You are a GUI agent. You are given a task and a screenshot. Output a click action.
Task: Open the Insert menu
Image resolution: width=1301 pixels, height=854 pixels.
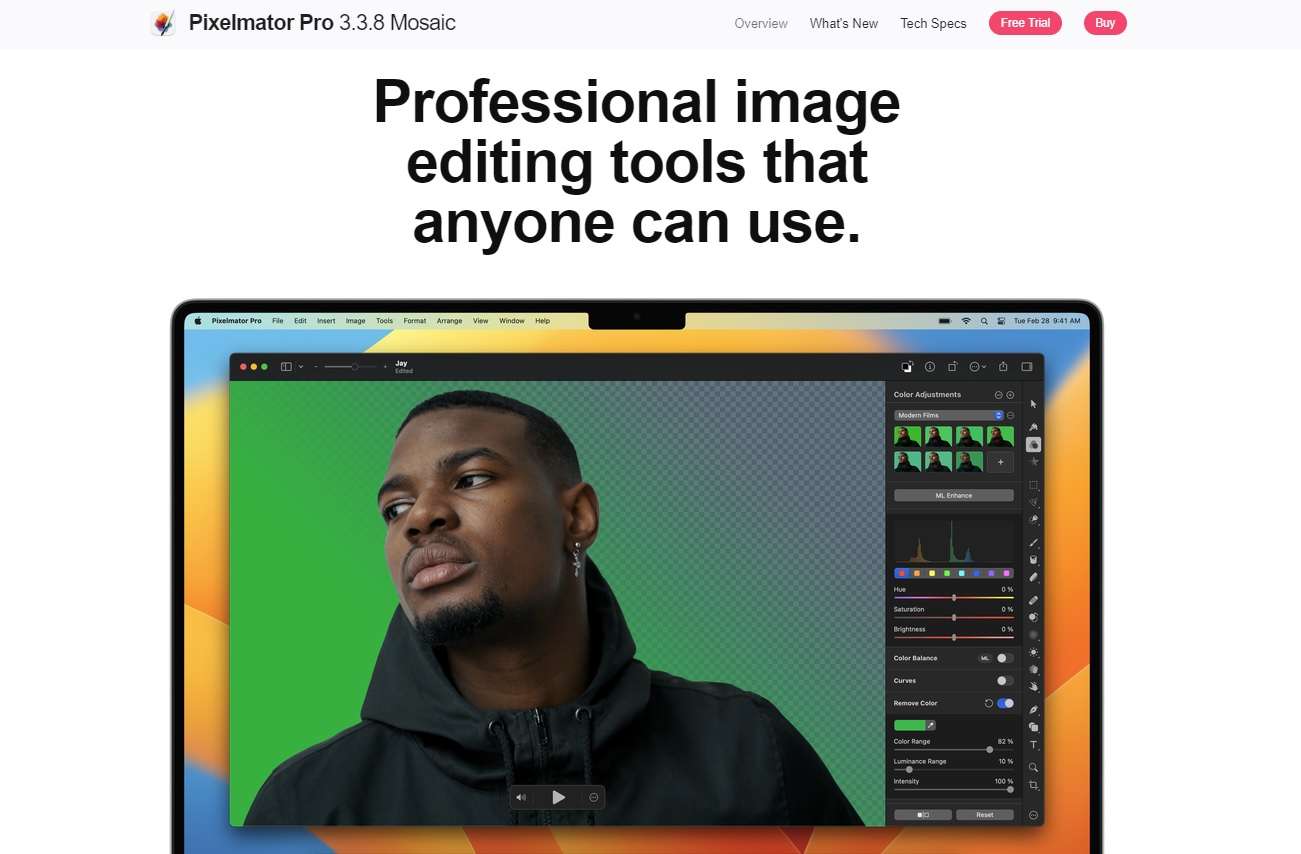click(x=326, y=321)
